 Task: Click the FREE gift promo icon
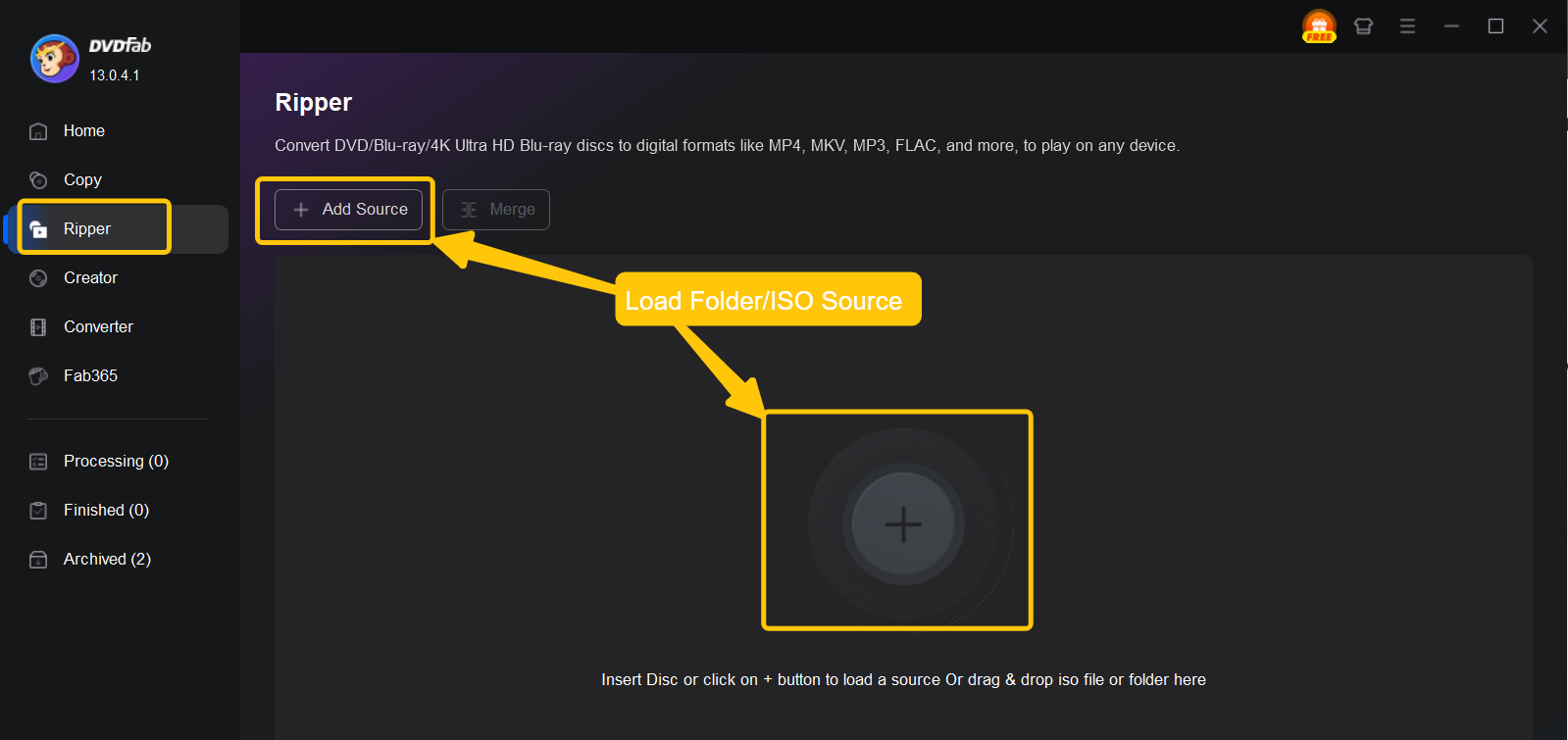[1319, 26]
